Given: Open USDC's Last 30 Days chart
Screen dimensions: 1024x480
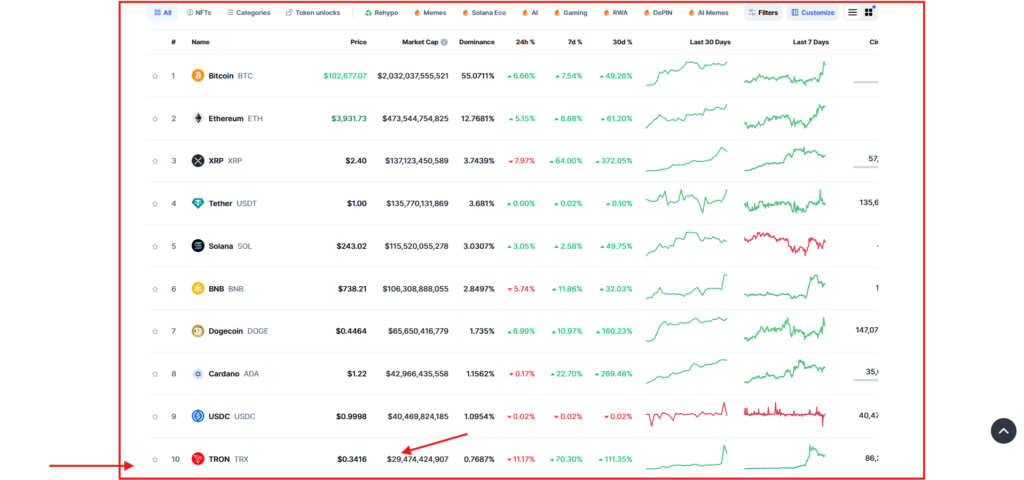Looking at the screenshot, I should pyautogui.click(x=686, y=415).
